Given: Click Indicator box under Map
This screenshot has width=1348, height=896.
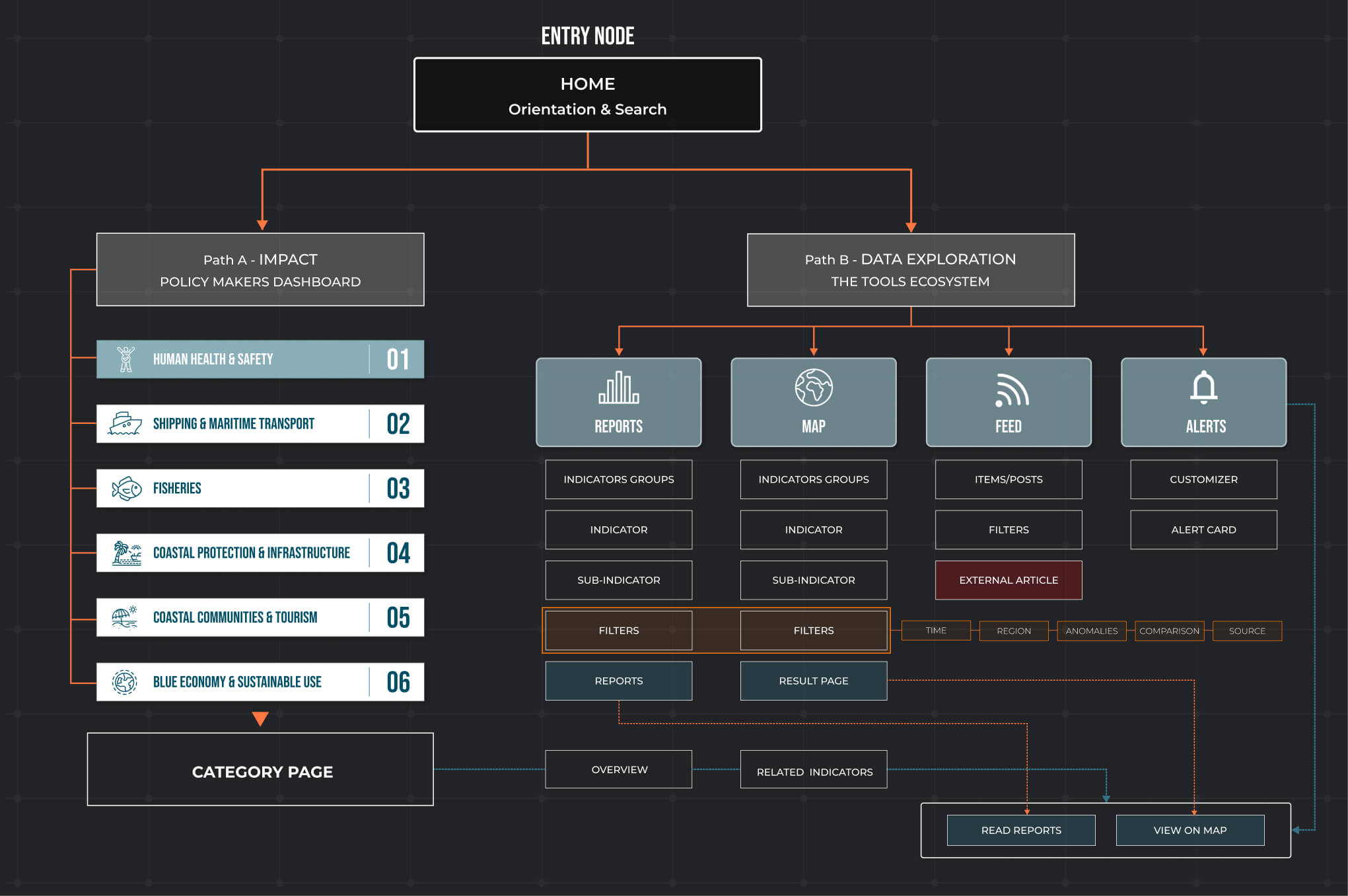Looking at the screenshot, I should (814, 530).
